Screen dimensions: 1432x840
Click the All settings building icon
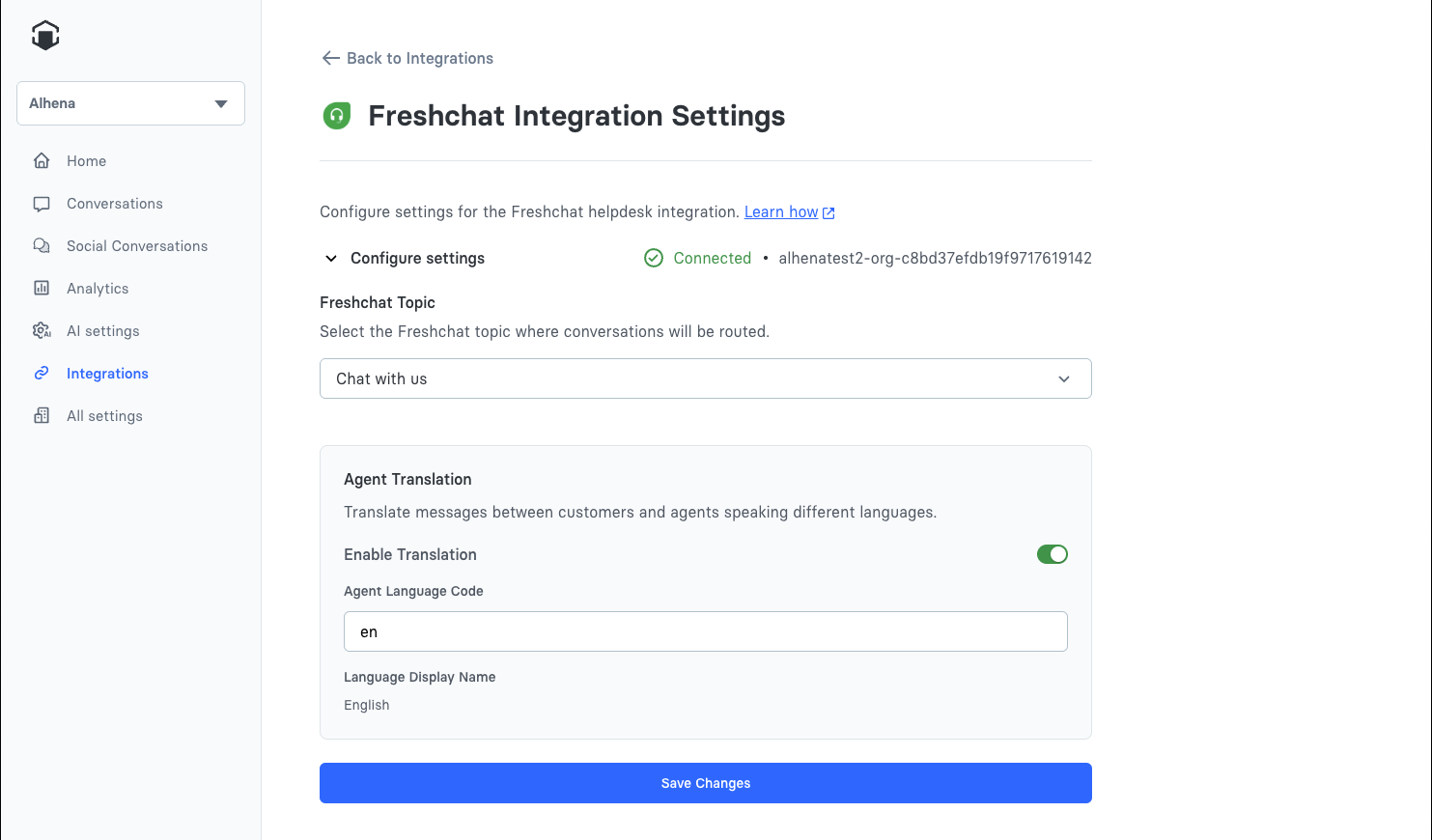click(42, 416)
